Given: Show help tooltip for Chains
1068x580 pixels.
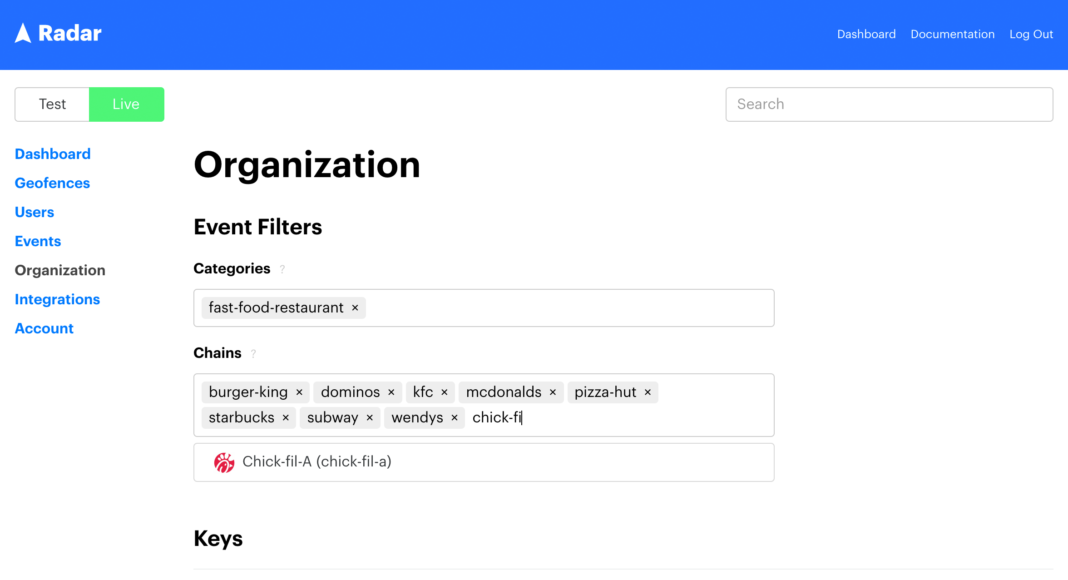Looking at the screenshot, I should coord(253,354).
